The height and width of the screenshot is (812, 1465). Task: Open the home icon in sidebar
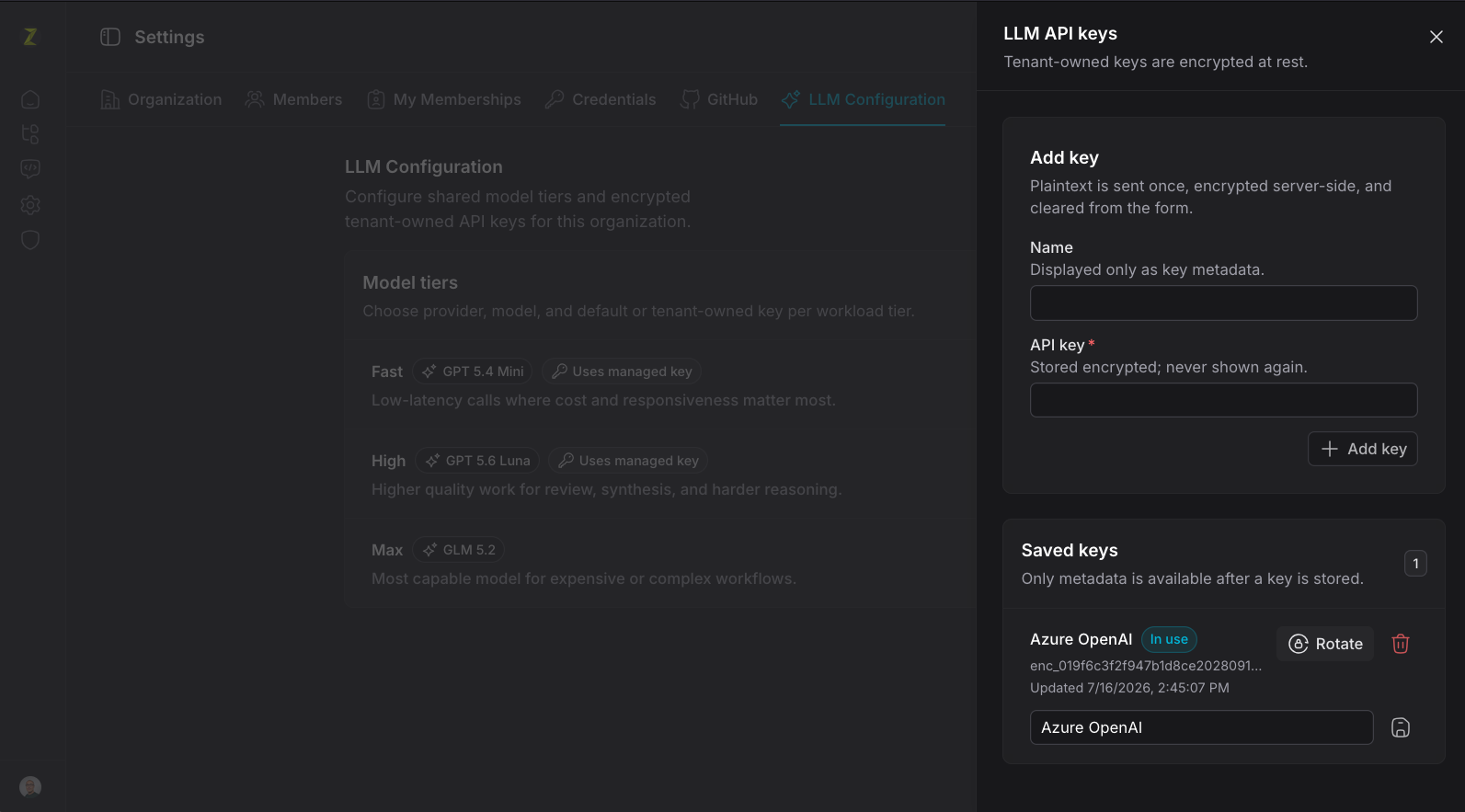(x=30, y=99)
